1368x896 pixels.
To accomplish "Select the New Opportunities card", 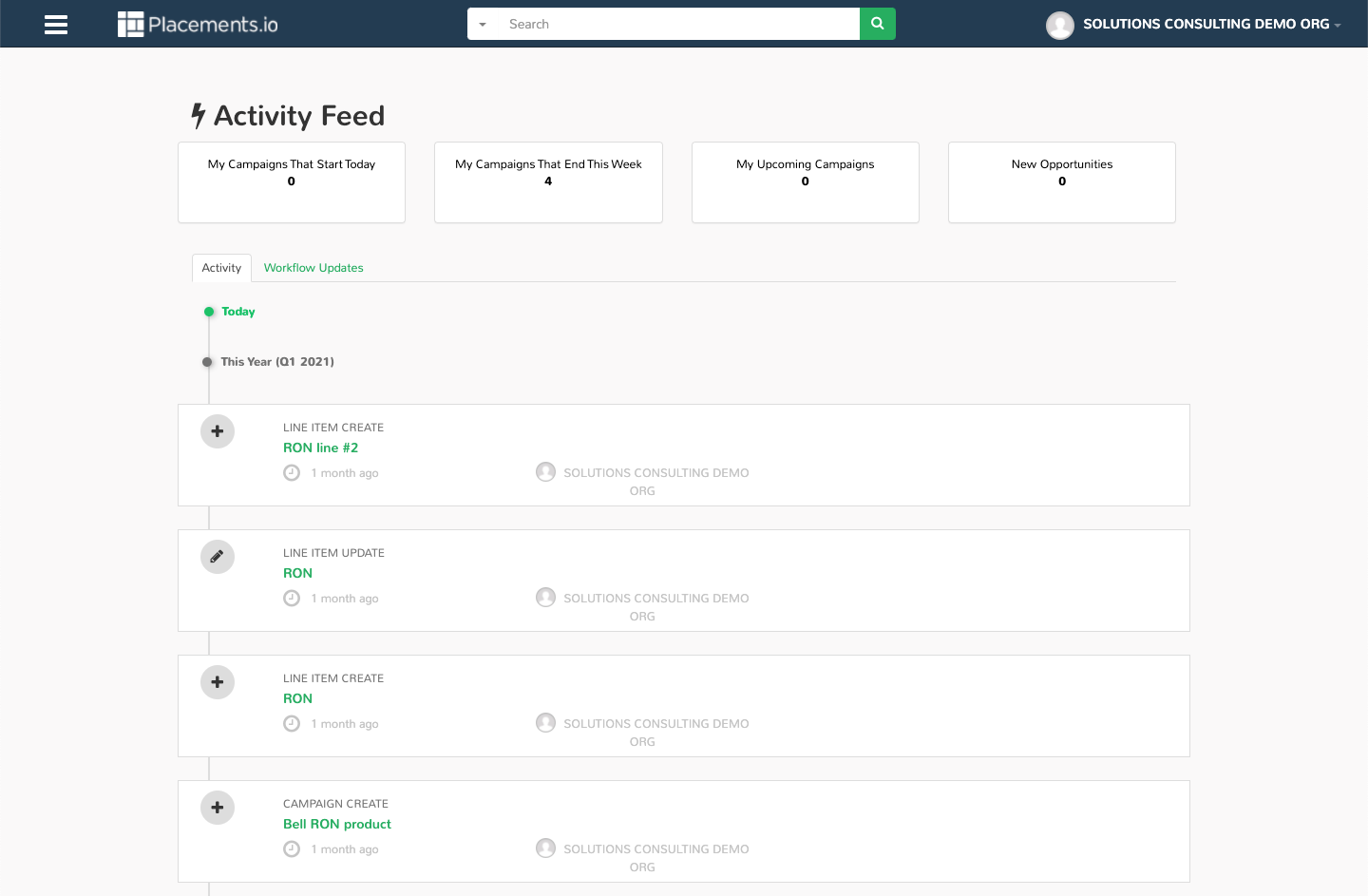I will point(1061,181).
